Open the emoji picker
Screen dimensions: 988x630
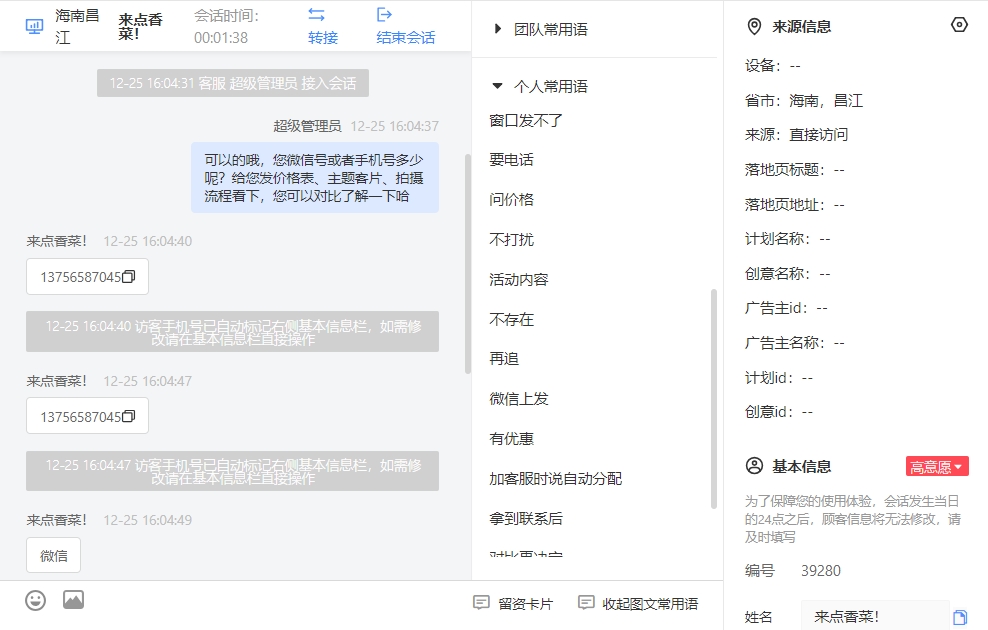pyautogui.click(x=35, y=600)
